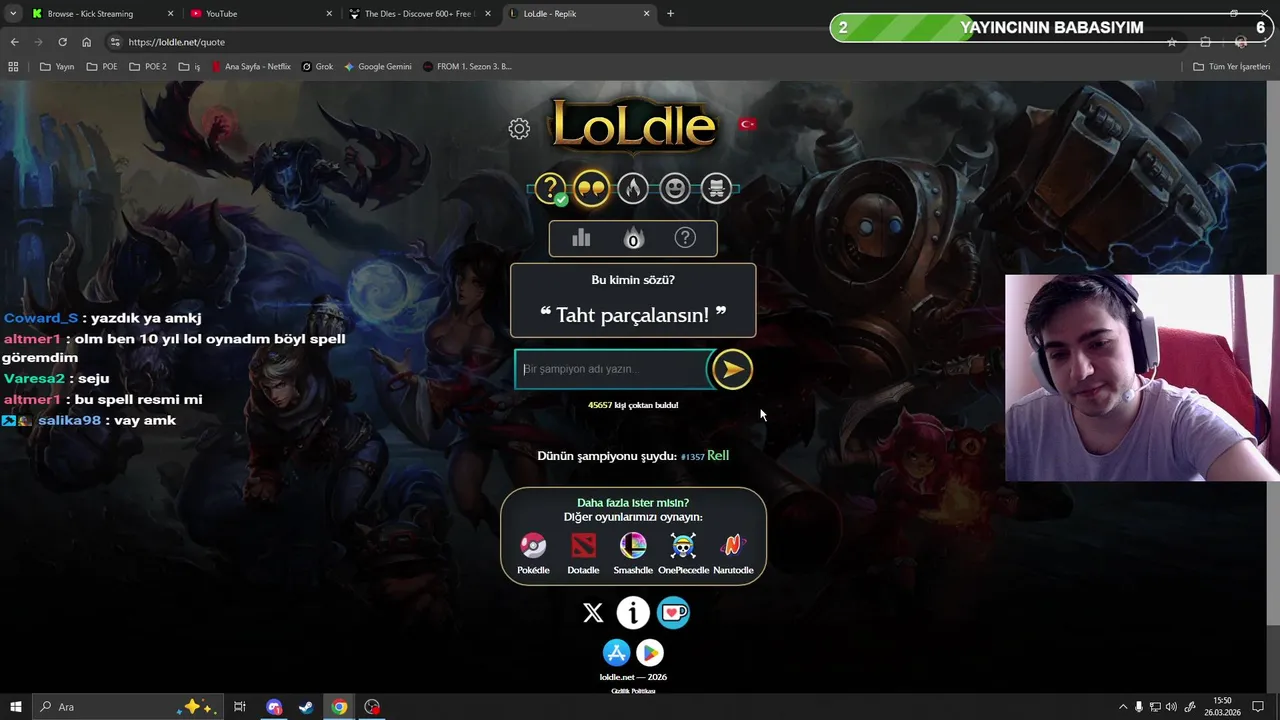Viewport: 1280px width, 720px height.
Task: Open the App Store link
Action: point(617,653)
